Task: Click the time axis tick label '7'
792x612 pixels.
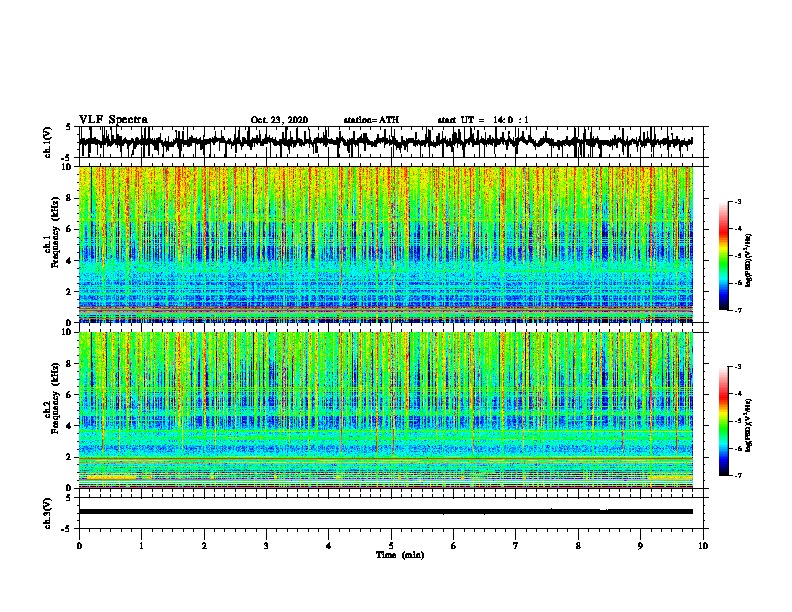Action: (516, 546)
